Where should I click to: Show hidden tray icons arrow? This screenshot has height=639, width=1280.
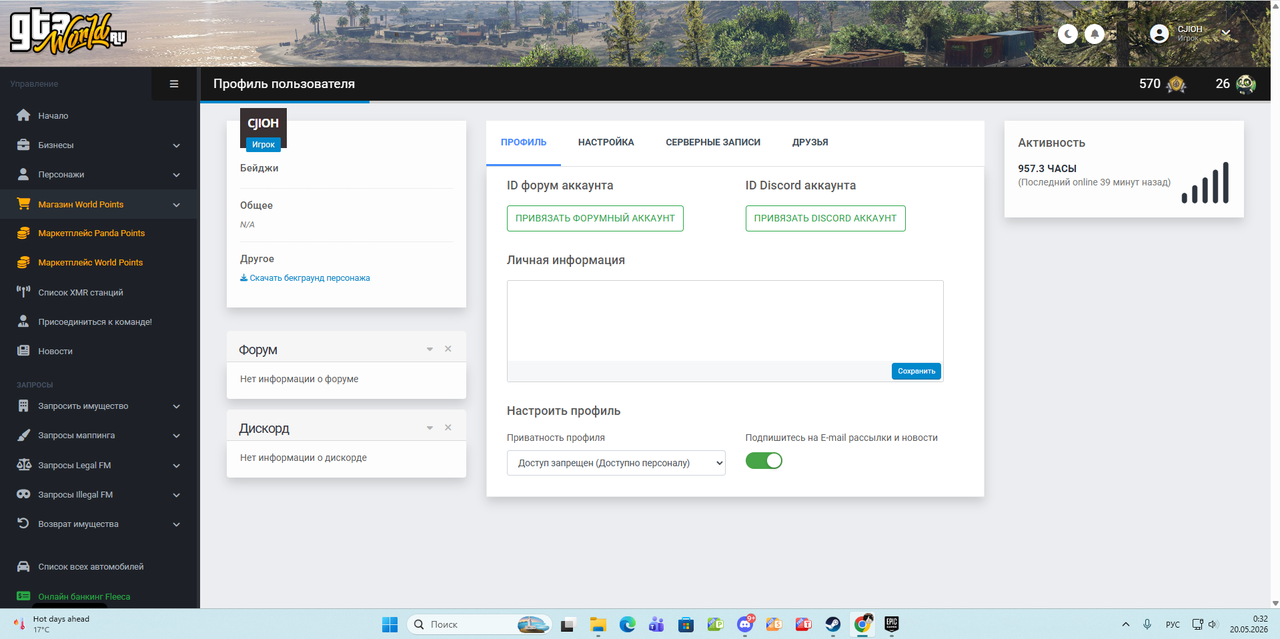click(1126, 624)
